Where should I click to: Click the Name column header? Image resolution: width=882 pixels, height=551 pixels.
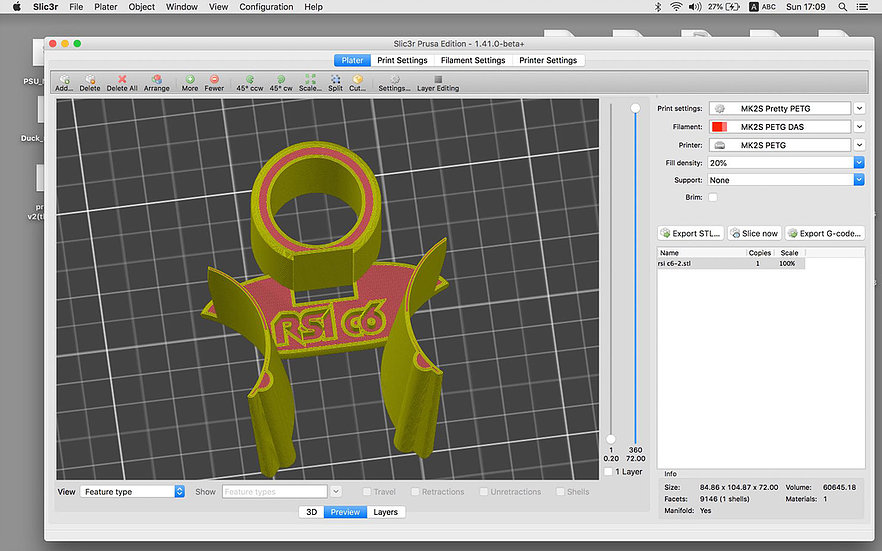pyautogui.click(x=701, y=253)
